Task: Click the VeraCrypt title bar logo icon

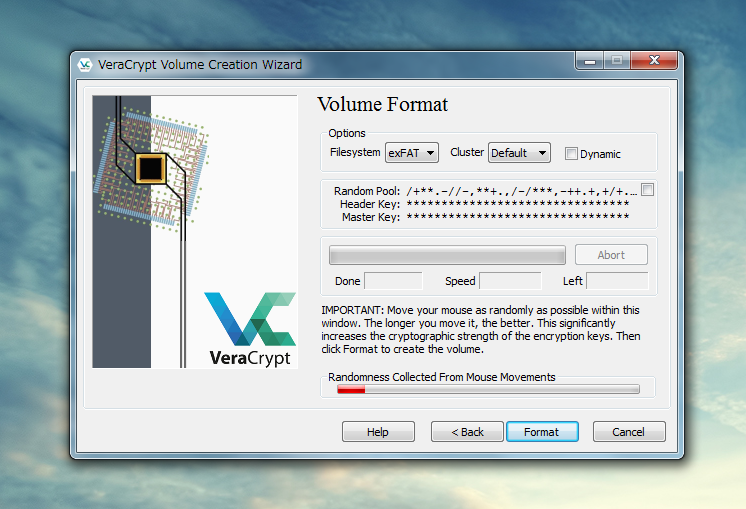Action: click(85, 65)
